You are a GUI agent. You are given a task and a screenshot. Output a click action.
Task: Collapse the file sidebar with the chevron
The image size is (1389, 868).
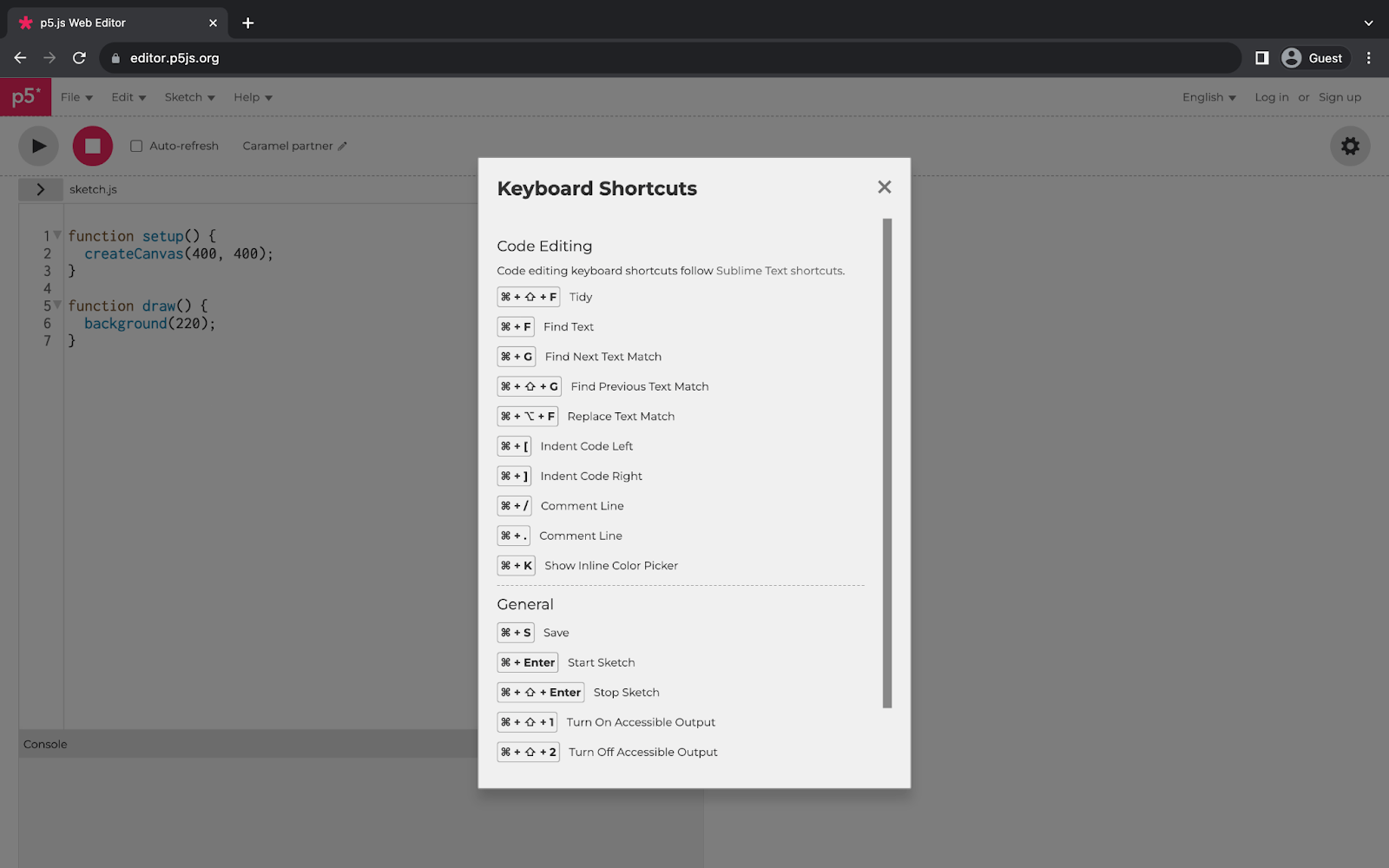[x=41, y=188]
